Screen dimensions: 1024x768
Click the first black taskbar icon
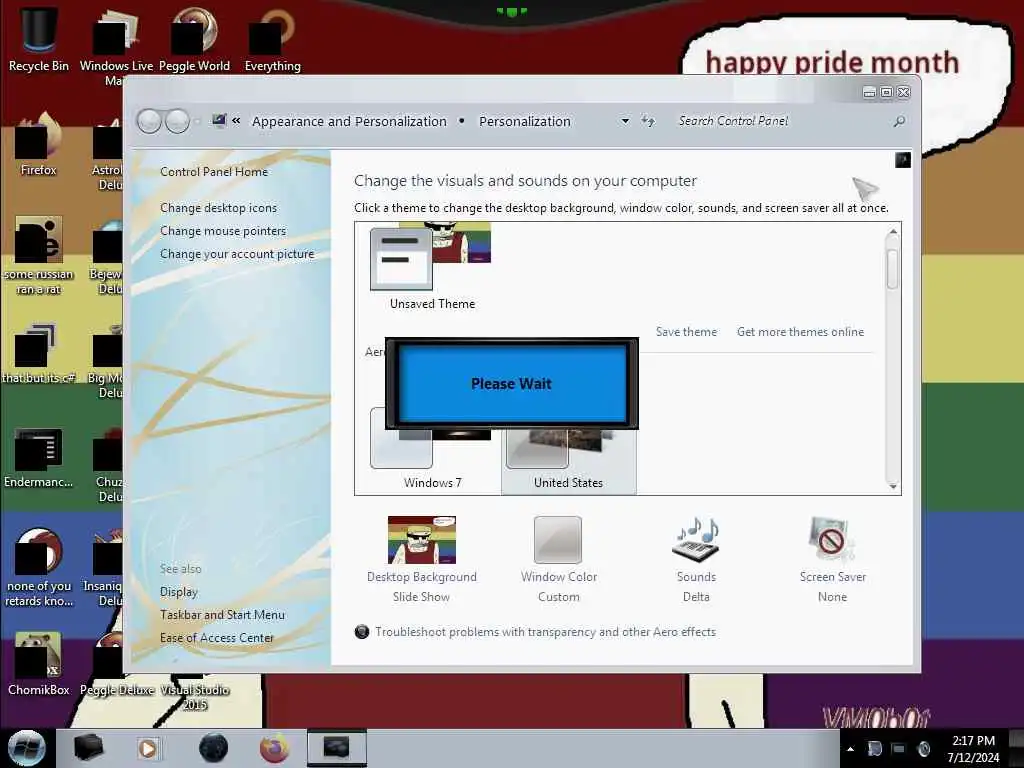pos(88,748)
